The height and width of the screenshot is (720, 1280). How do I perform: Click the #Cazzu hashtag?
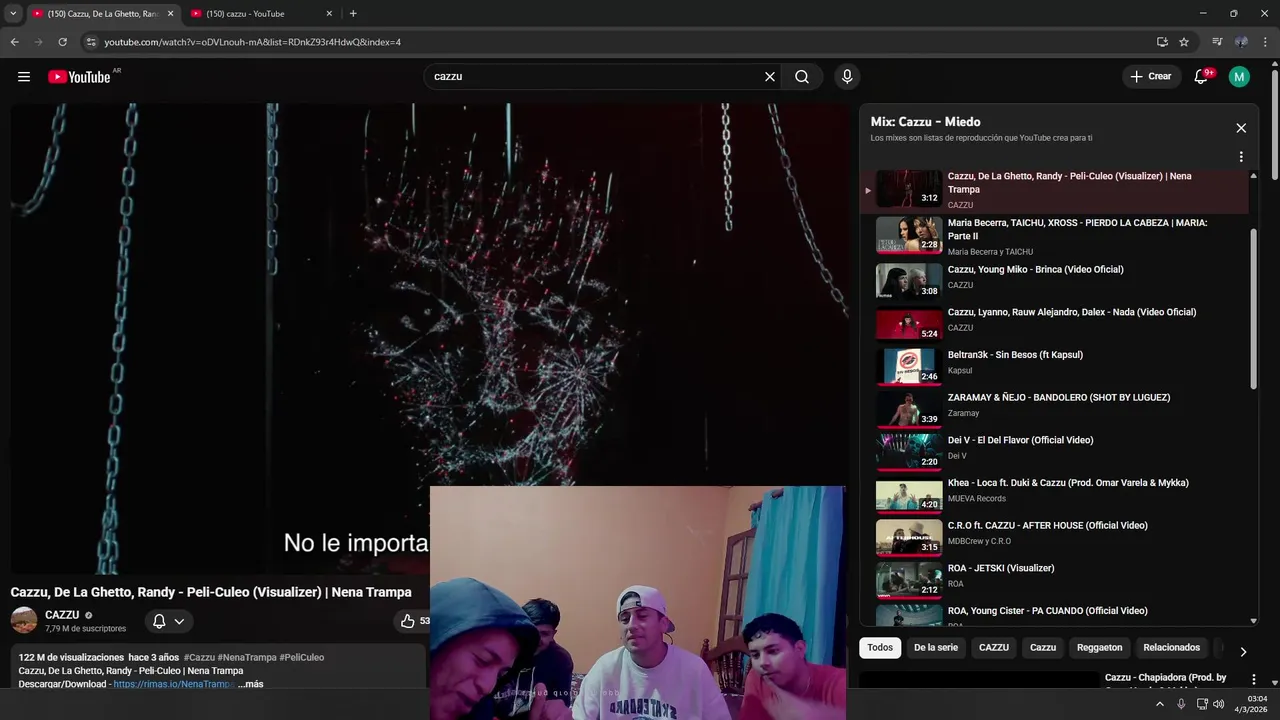coord(199,657)
